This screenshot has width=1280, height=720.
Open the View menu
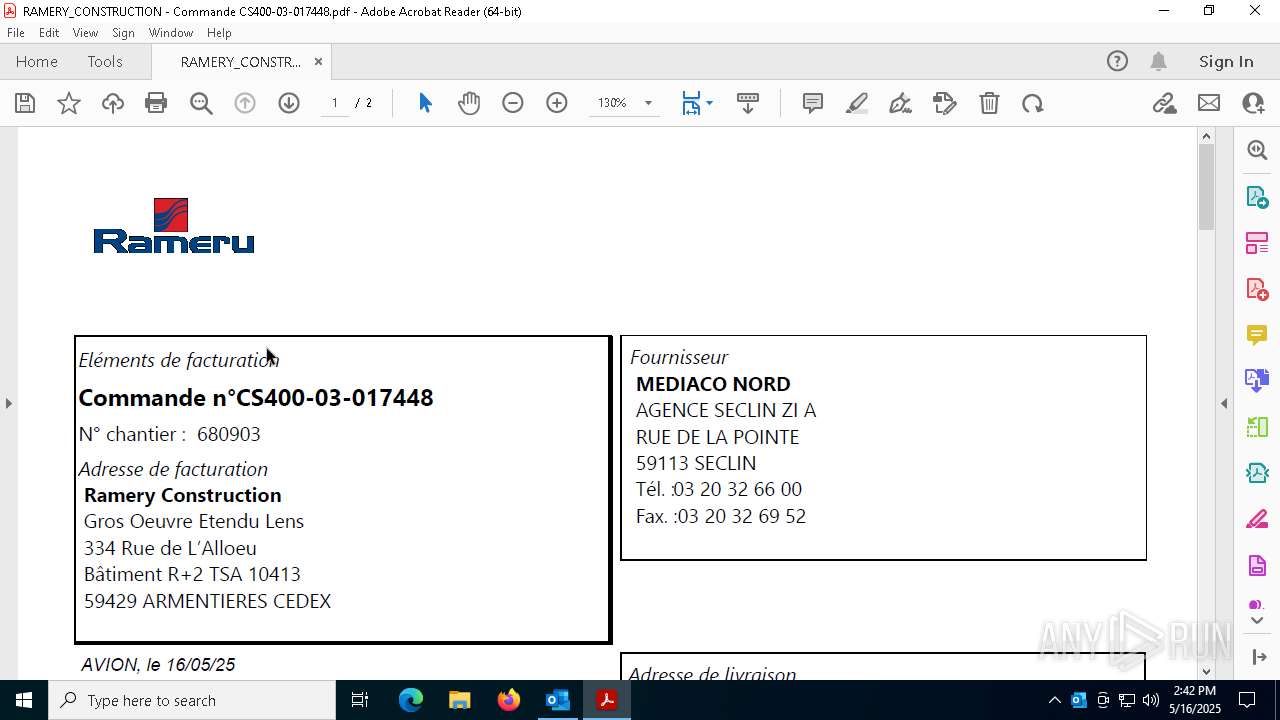pyautogui.click(x=85, y=33)
